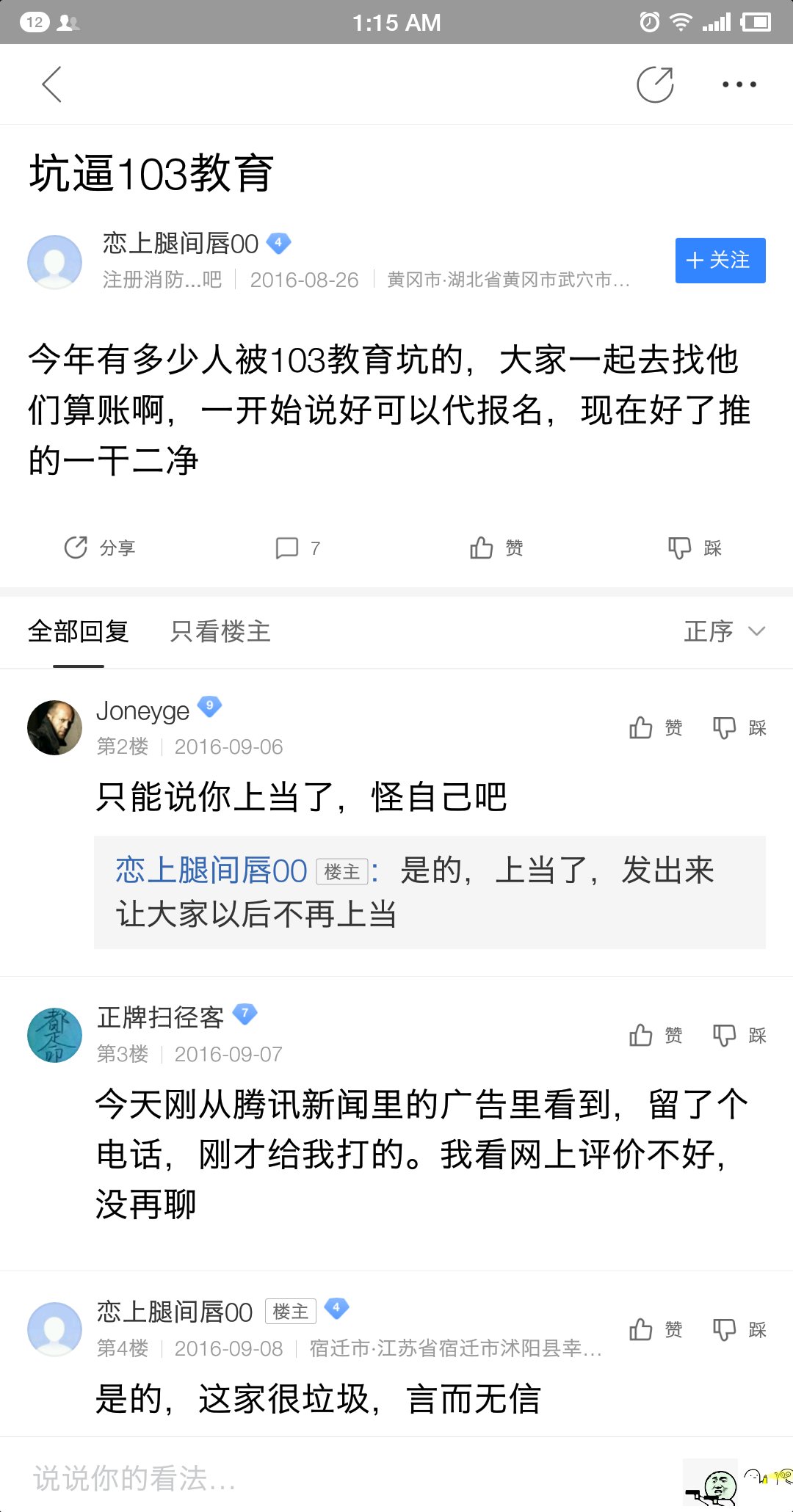Tap the share icon in top bar
The image size is (793, 1512).
click(655, 84)
